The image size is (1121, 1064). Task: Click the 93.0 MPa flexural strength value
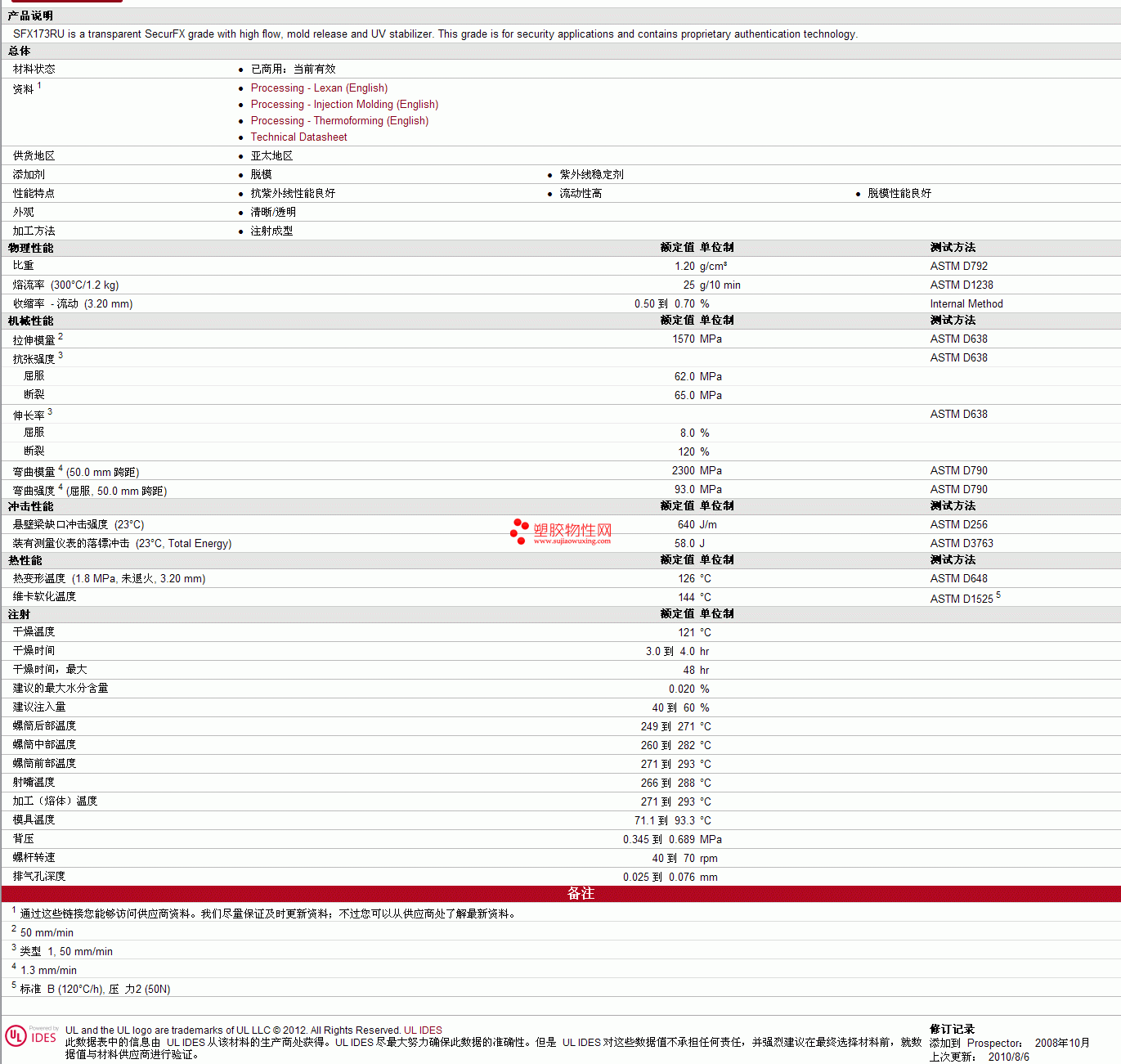(x=698, y=490)
